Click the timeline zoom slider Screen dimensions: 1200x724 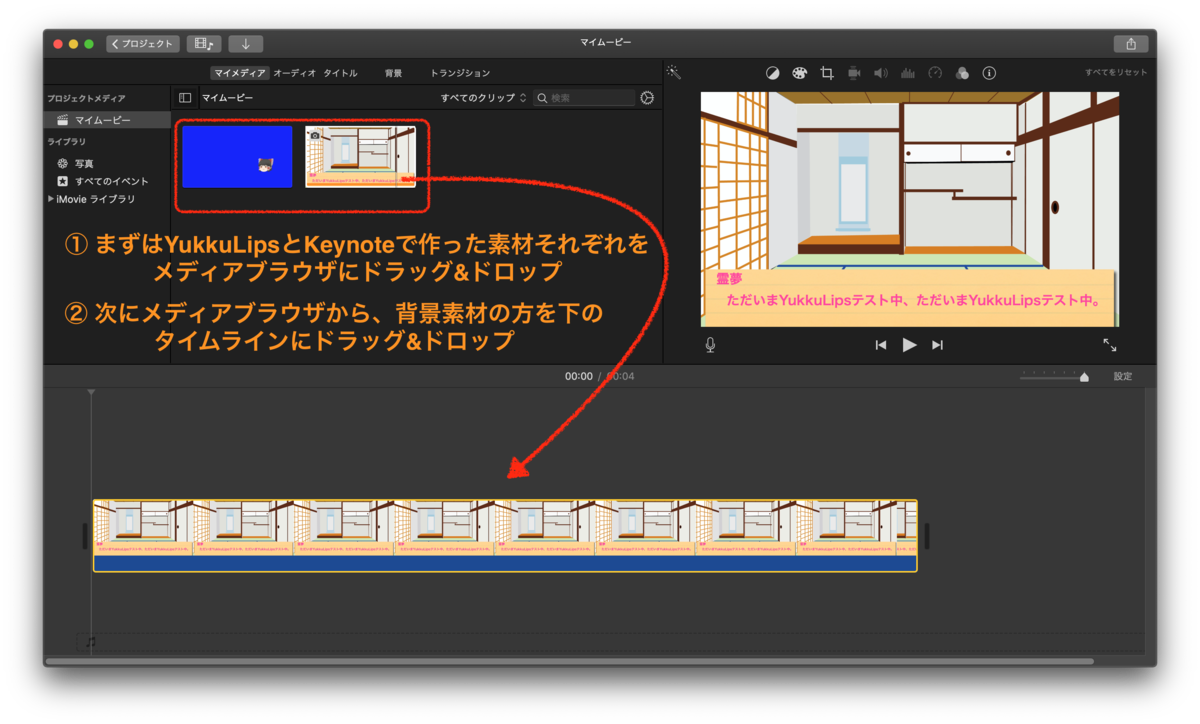pos(1055,377)
